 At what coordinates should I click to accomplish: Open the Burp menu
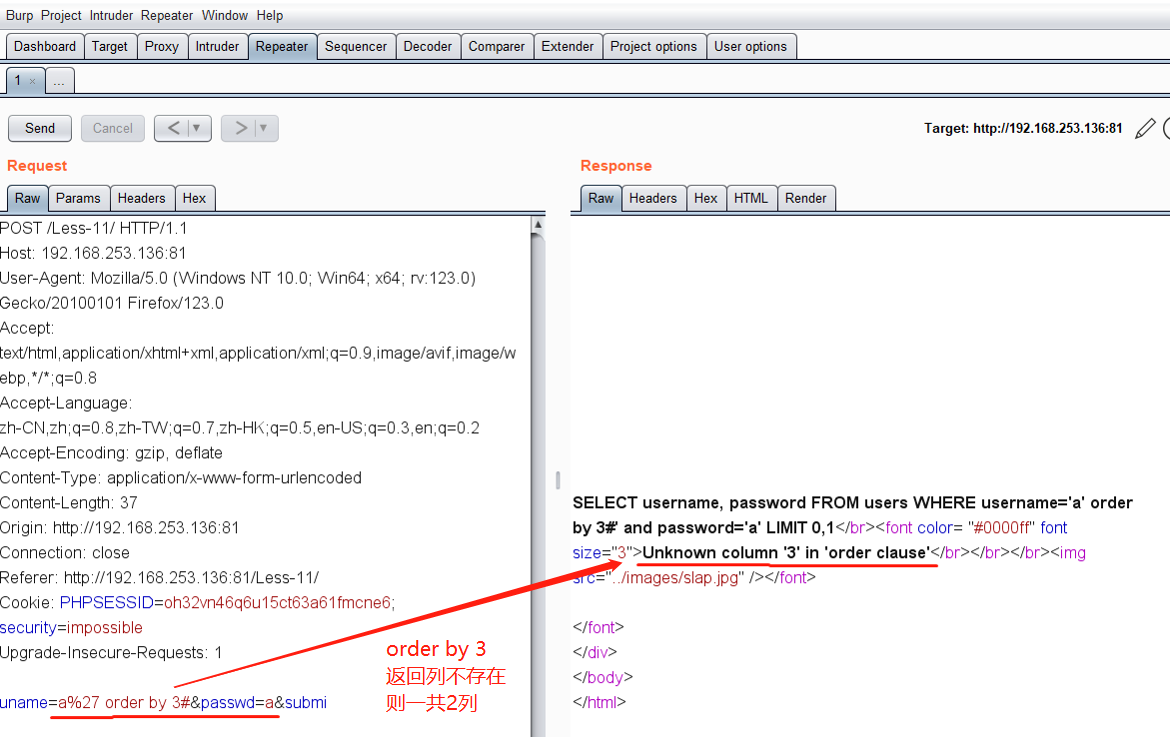19,15
